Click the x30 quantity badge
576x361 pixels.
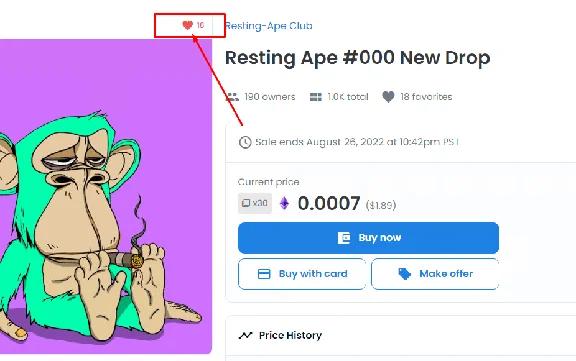pyautogui.click(x=255, y=203)
